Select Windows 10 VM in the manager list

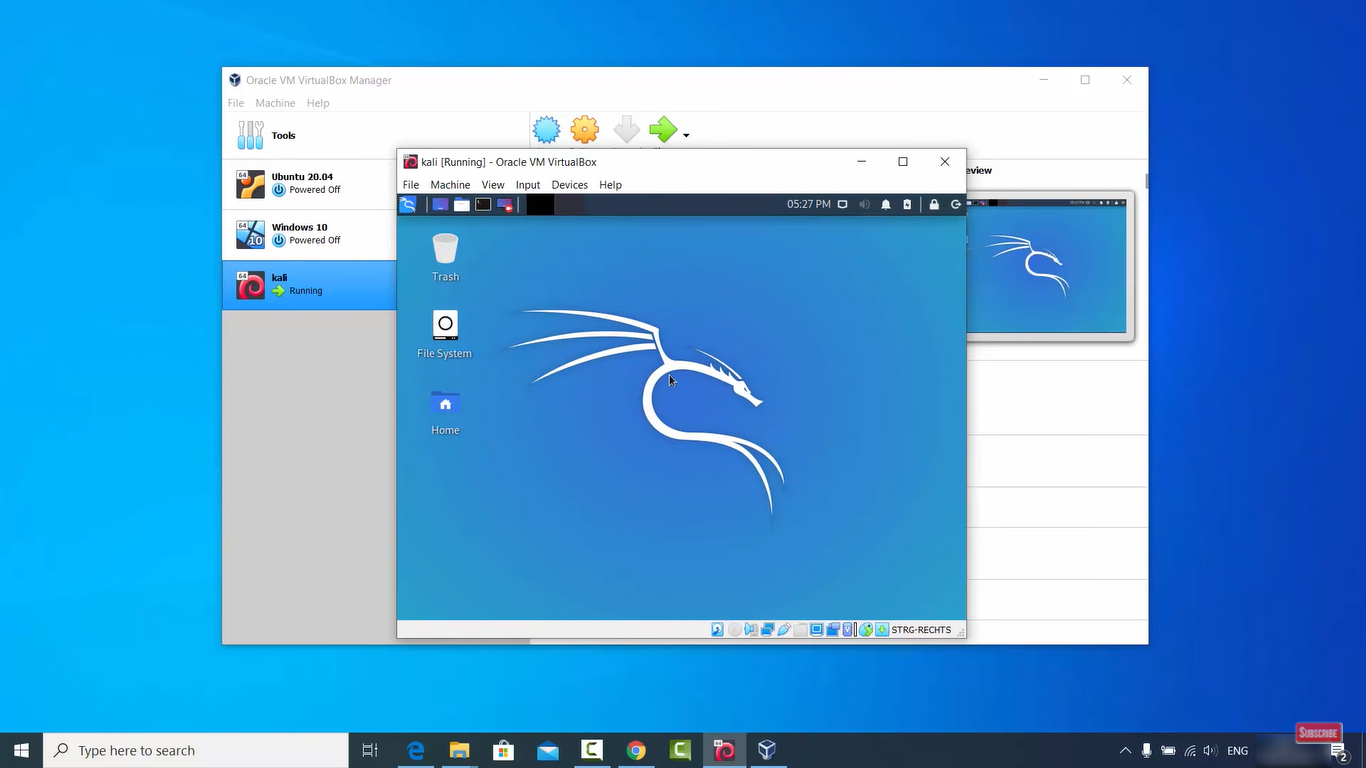tap(309, 234)
